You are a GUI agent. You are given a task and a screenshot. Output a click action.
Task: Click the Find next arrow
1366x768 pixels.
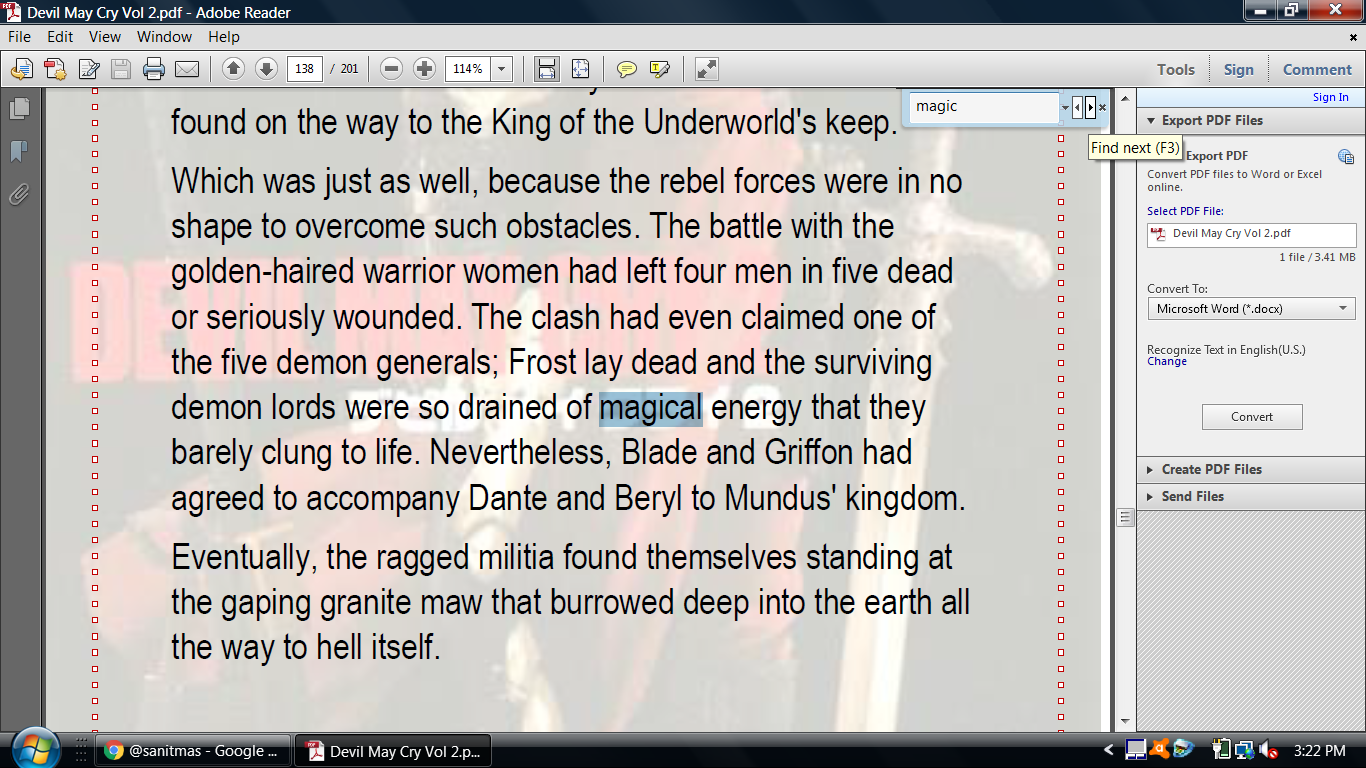pyautogui.click(x=1090, y=106)
